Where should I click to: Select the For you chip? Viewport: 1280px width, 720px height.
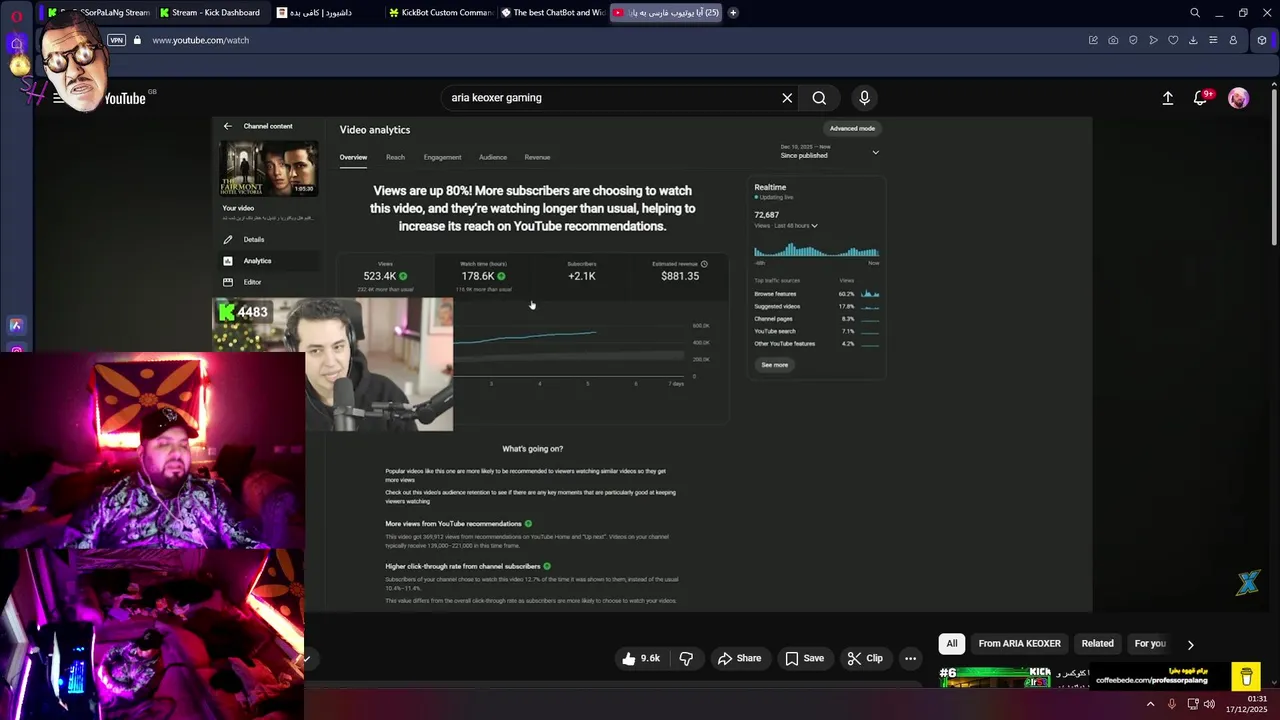1150,644
